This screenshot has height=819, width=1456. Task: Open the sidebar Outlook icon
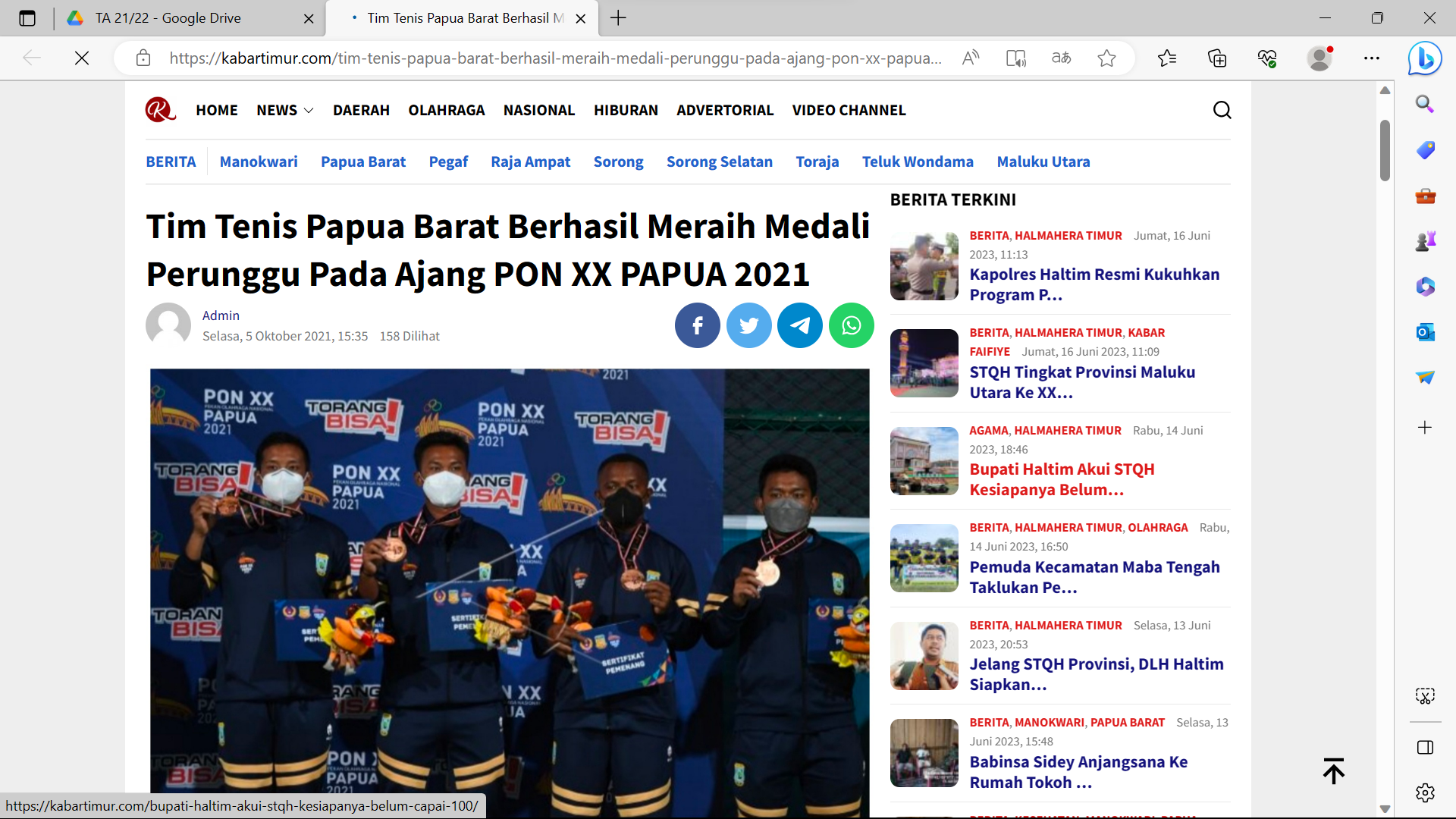pyautogui.click(x=1425, y=332)
